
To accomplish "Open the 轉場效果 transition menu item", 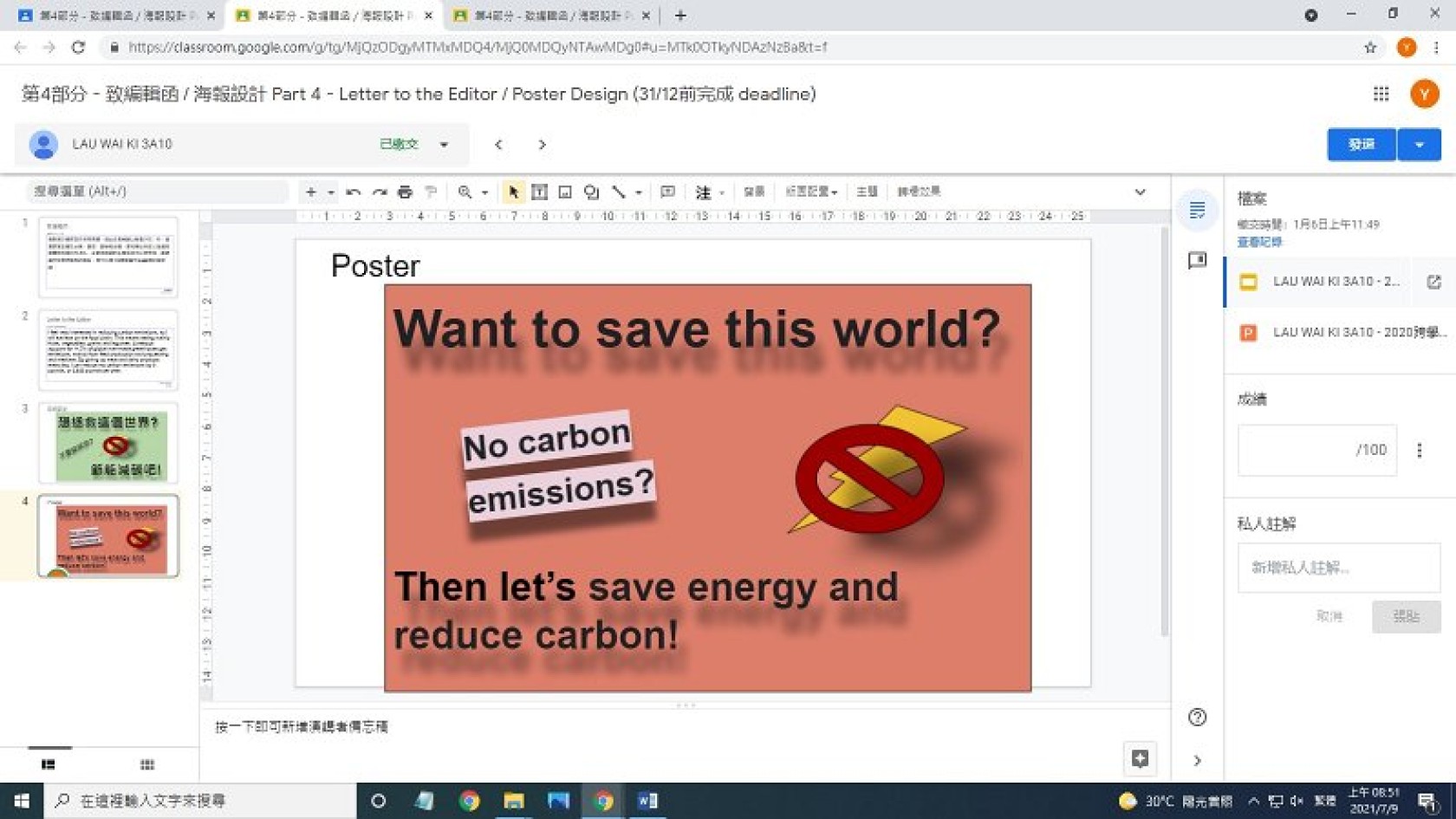I will pos(919,192).
